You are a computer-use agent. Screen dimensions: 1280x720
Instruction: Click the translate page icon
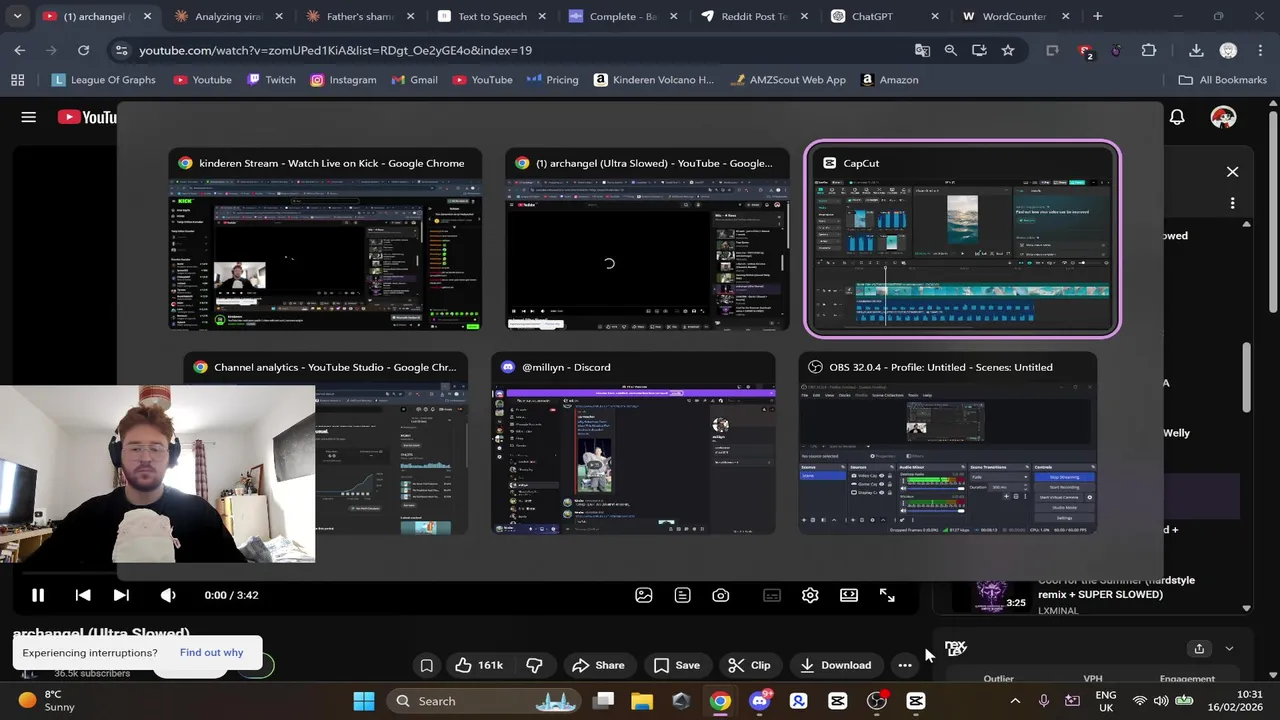pyautogui.click(x=922, y=50)
